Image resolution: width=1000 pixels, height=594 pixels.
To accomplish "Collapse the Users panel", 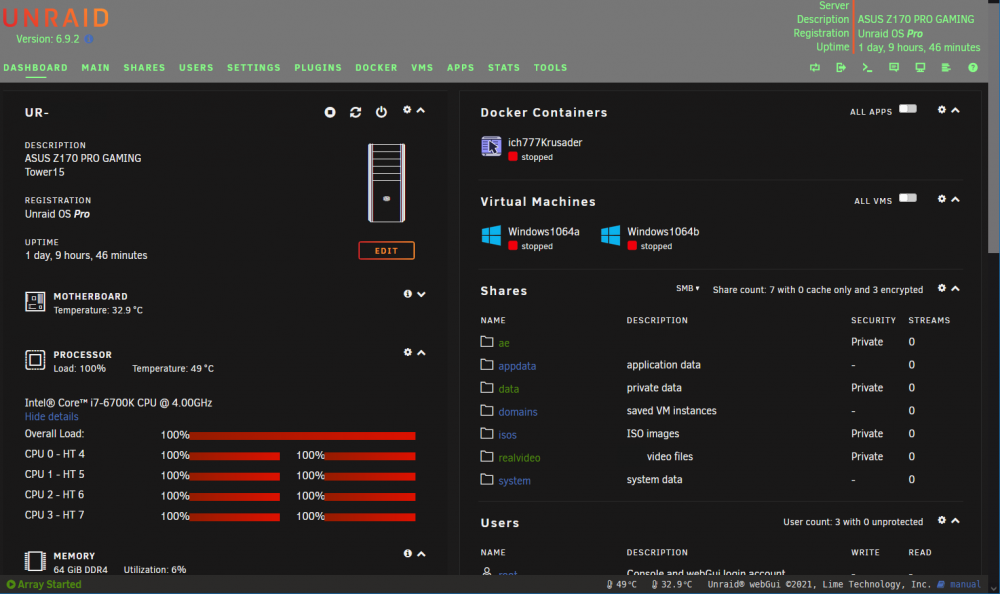I will click(x=955, y=521).
